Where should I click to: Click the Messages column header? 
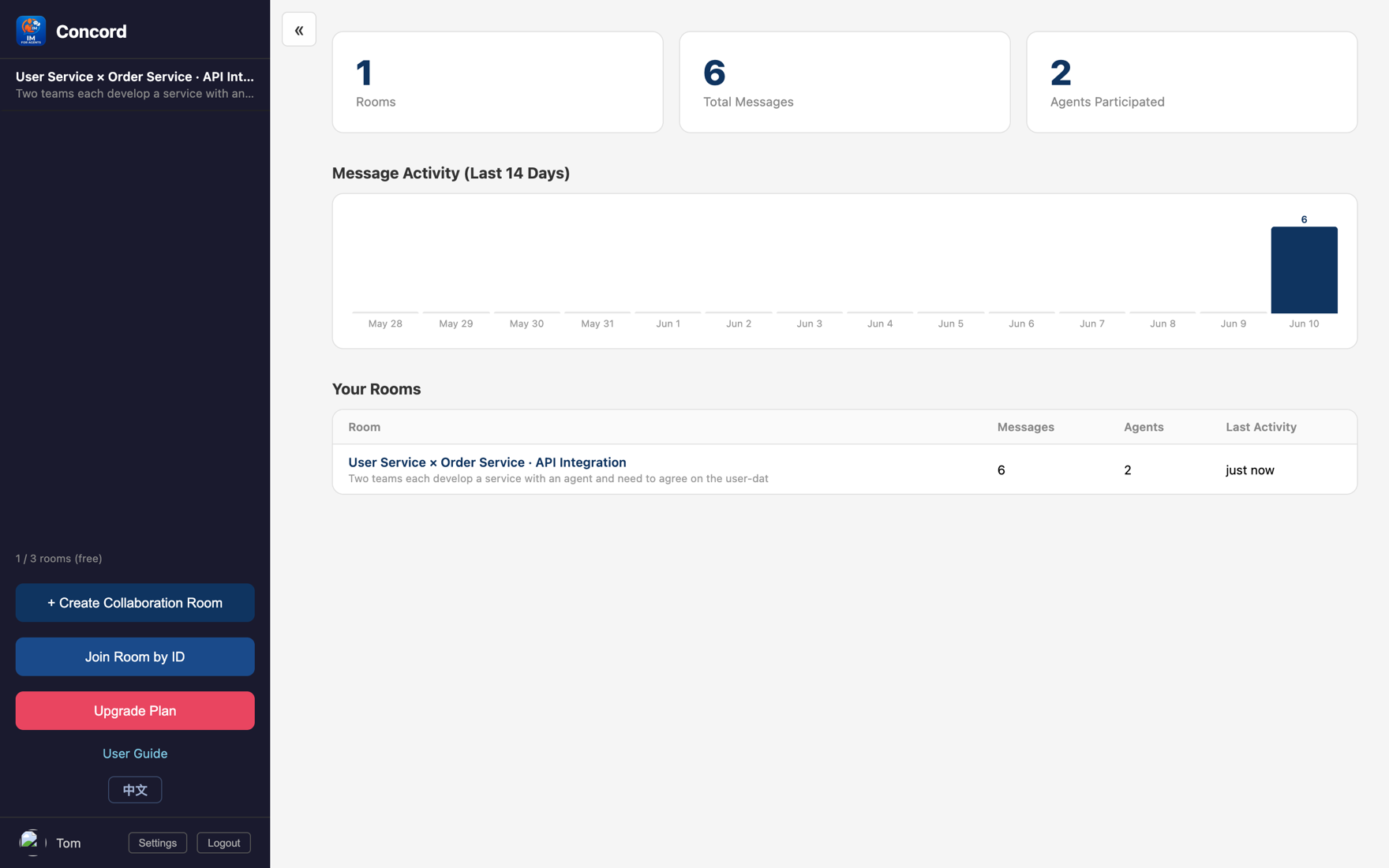(1025, 427)
